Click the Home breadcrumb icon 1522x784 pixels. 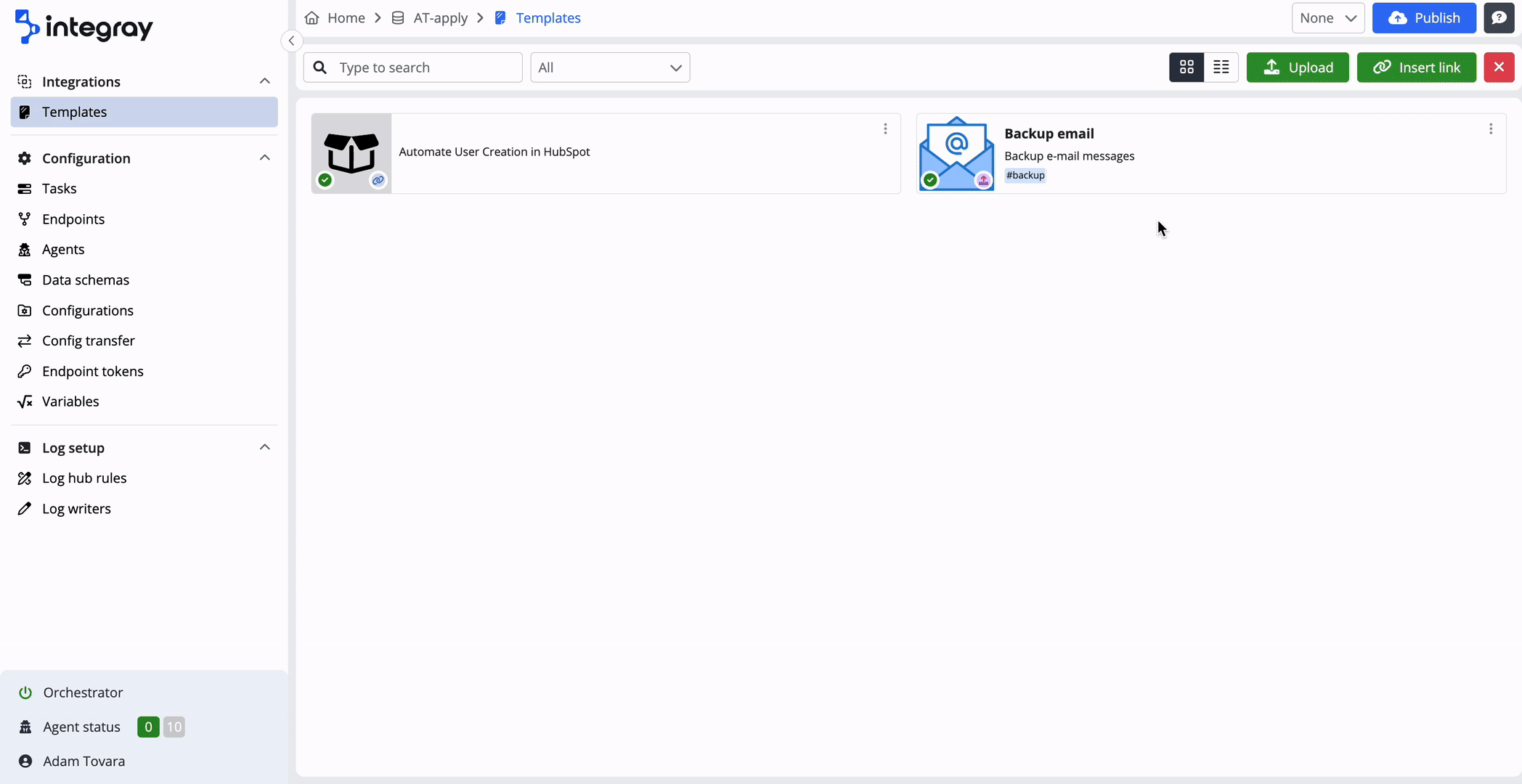(x=312, y=18)
